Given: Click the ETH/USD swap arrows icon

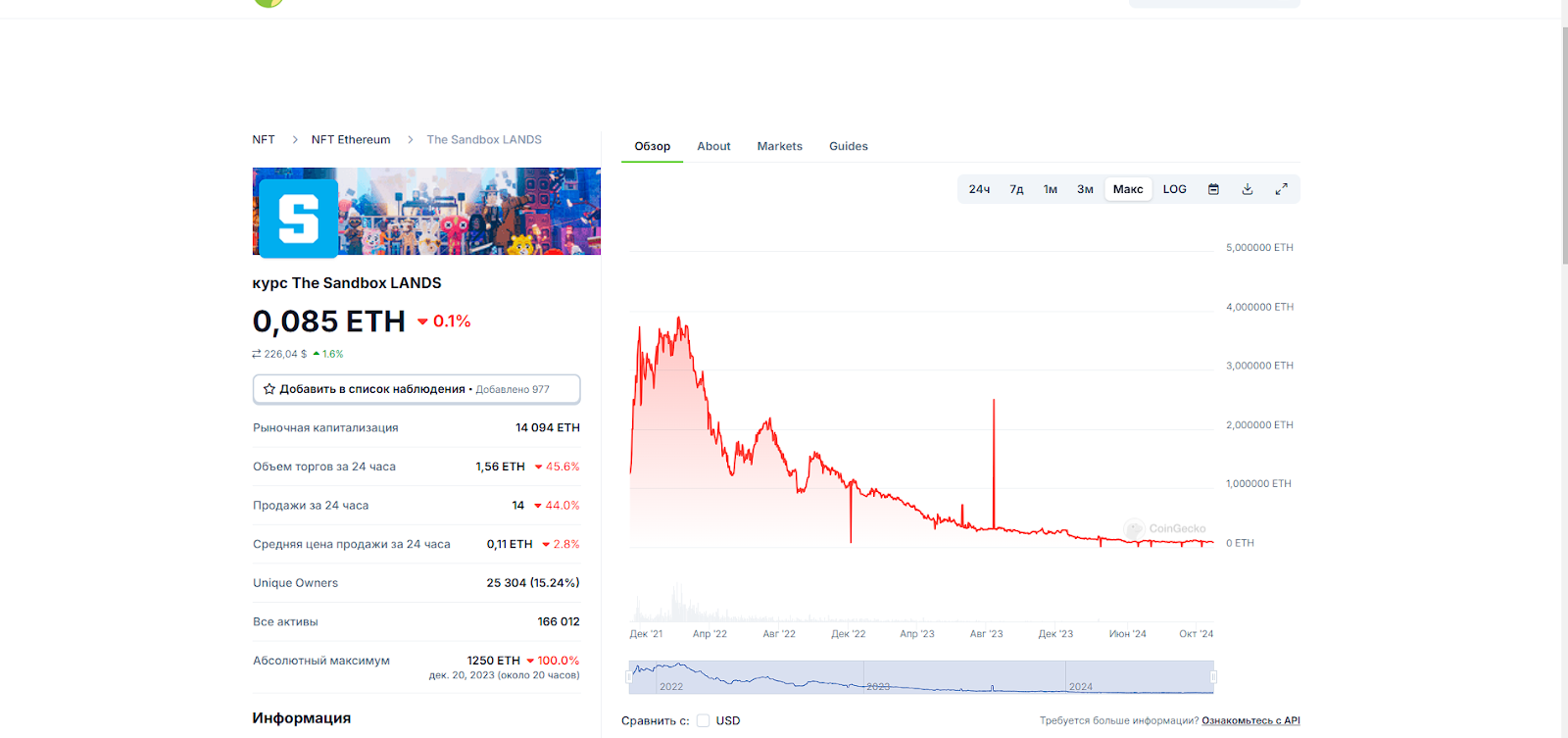Looking at the screenshot, I should pos(257,354).
